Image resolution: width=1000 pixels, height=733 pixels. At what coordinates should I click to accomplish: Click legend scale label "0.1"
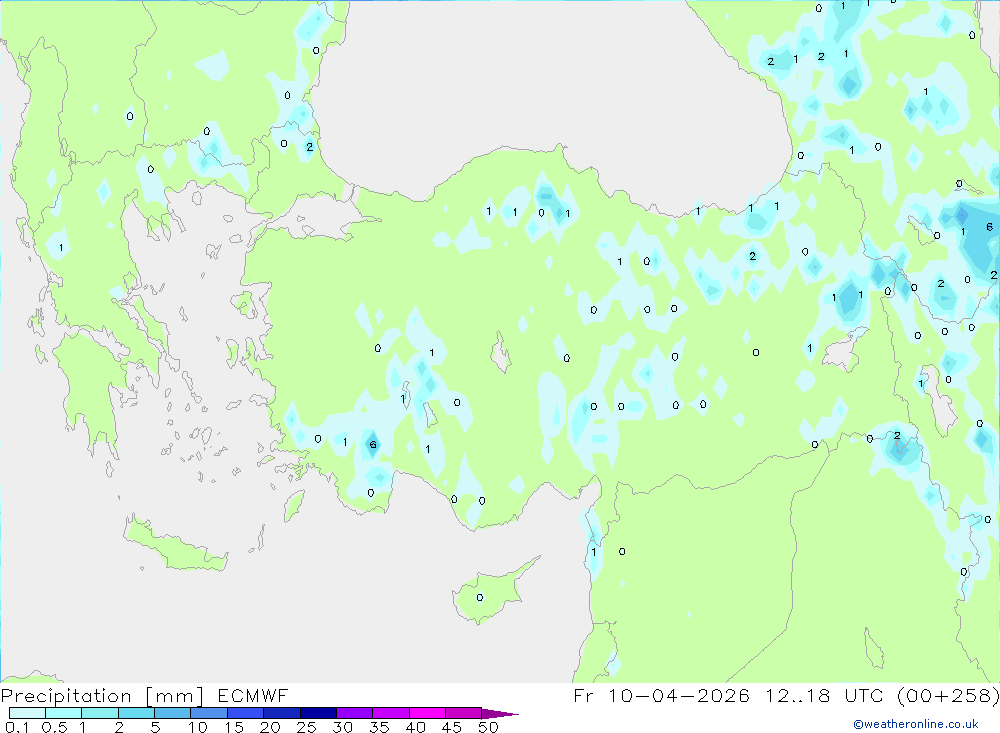(17, 727)
